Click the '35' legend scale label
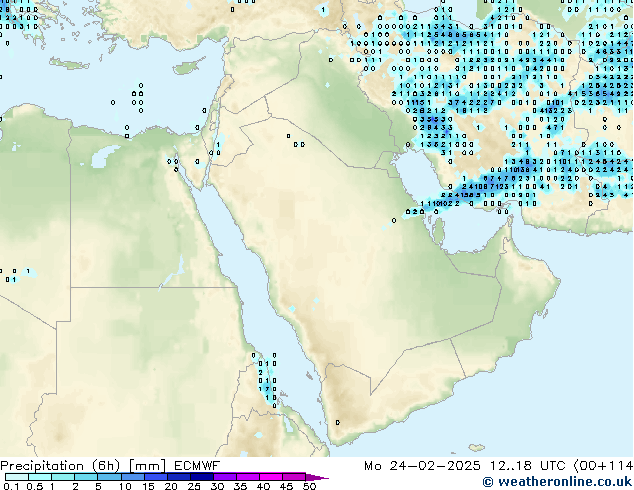 (x=240, y=486)
